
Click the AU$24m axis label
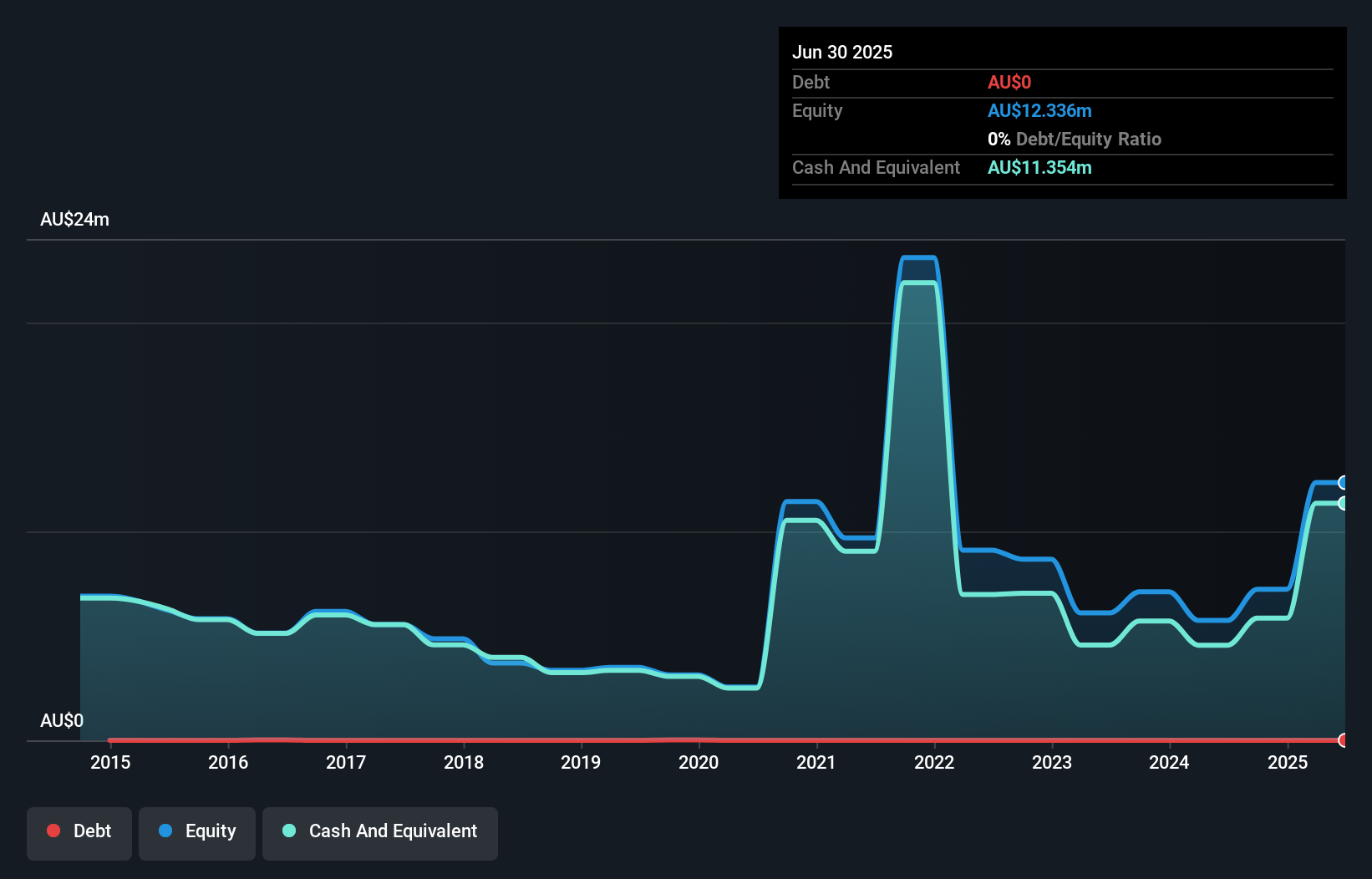point(74,219)
